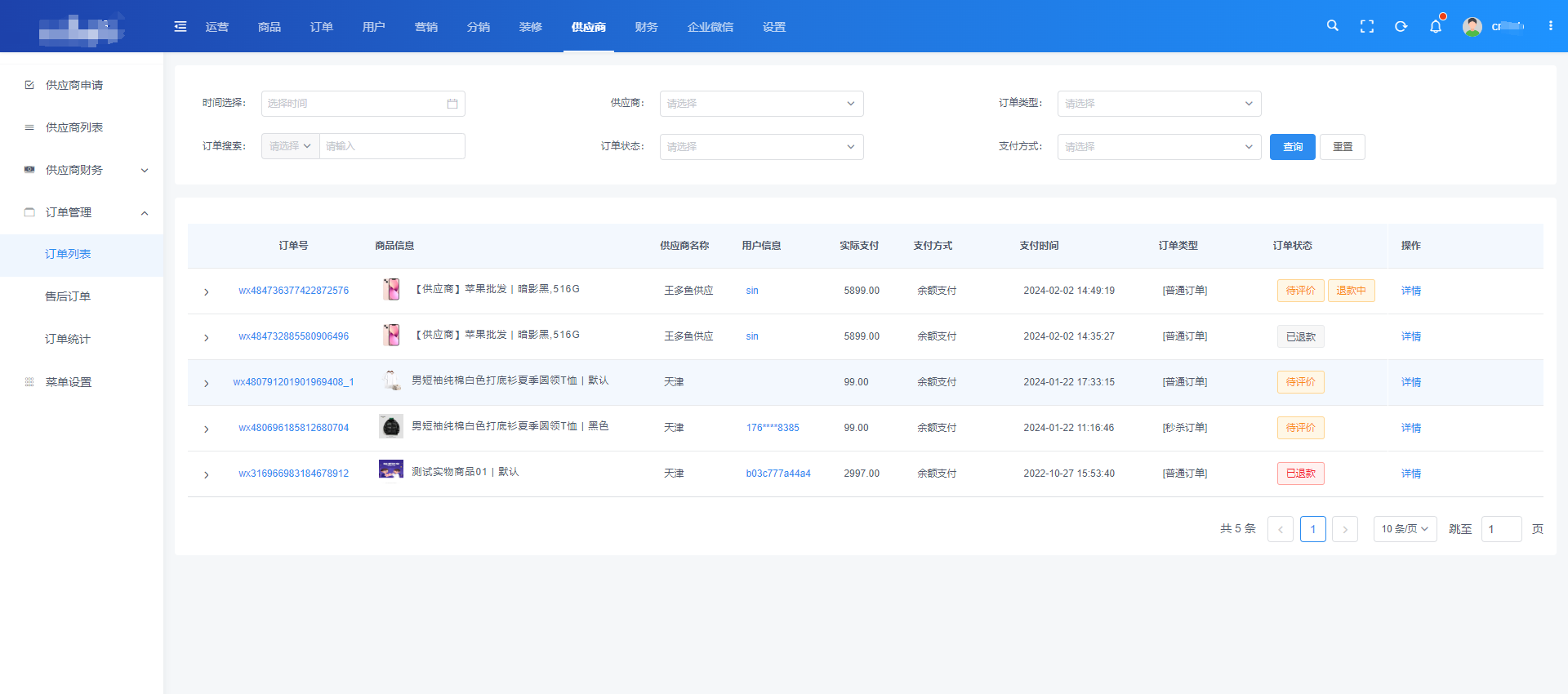Open the 供应商 select dropdown
1568x694 pixels.
tap(761, 104)
